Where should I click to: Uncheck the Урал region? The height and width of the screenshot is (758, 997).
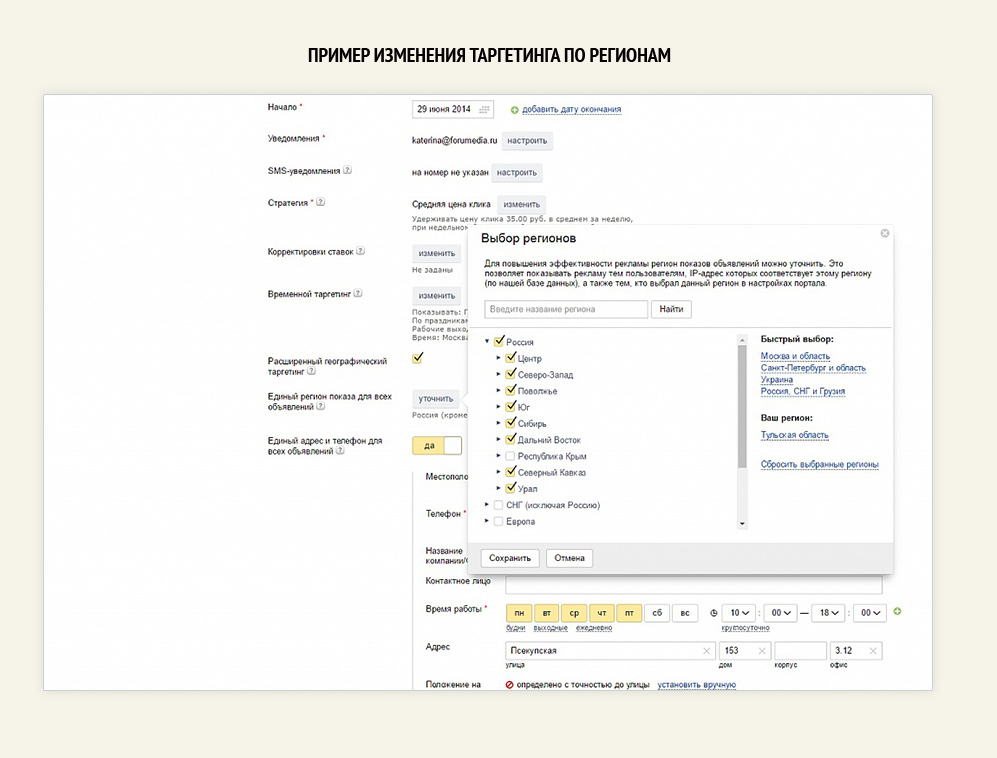point(511,488)
